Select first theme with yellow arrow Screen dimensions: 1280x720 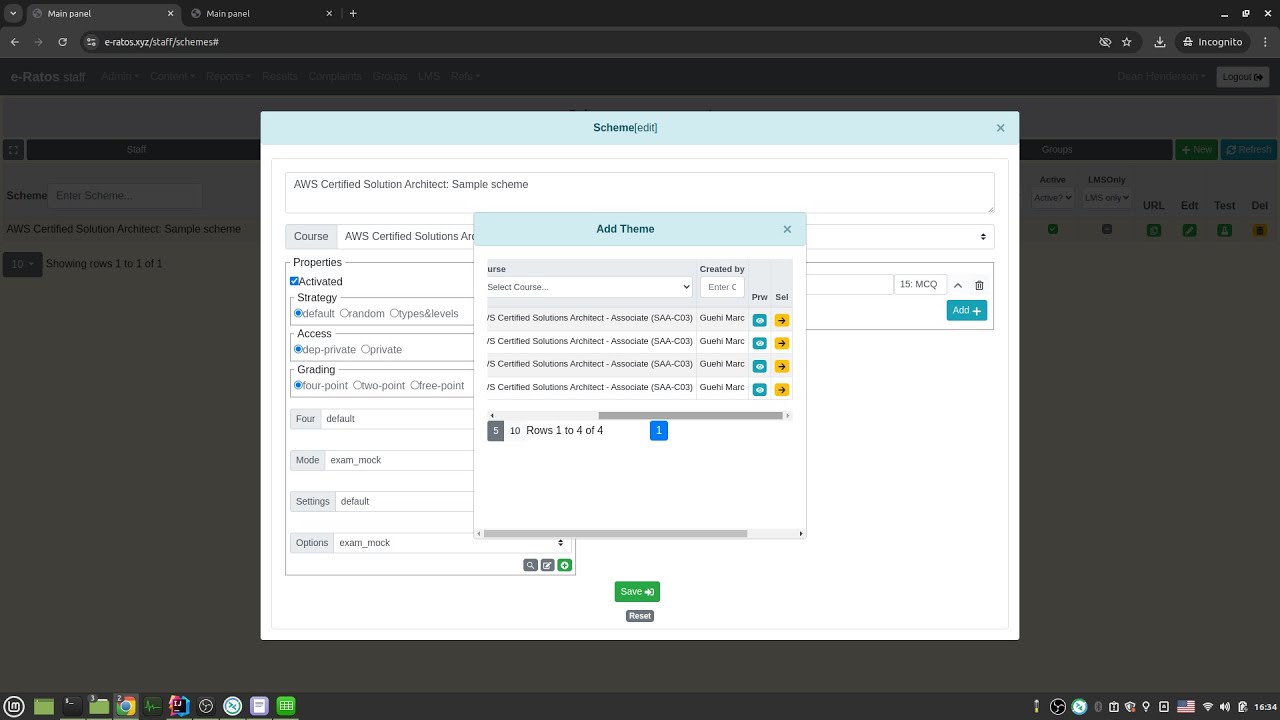782,321
